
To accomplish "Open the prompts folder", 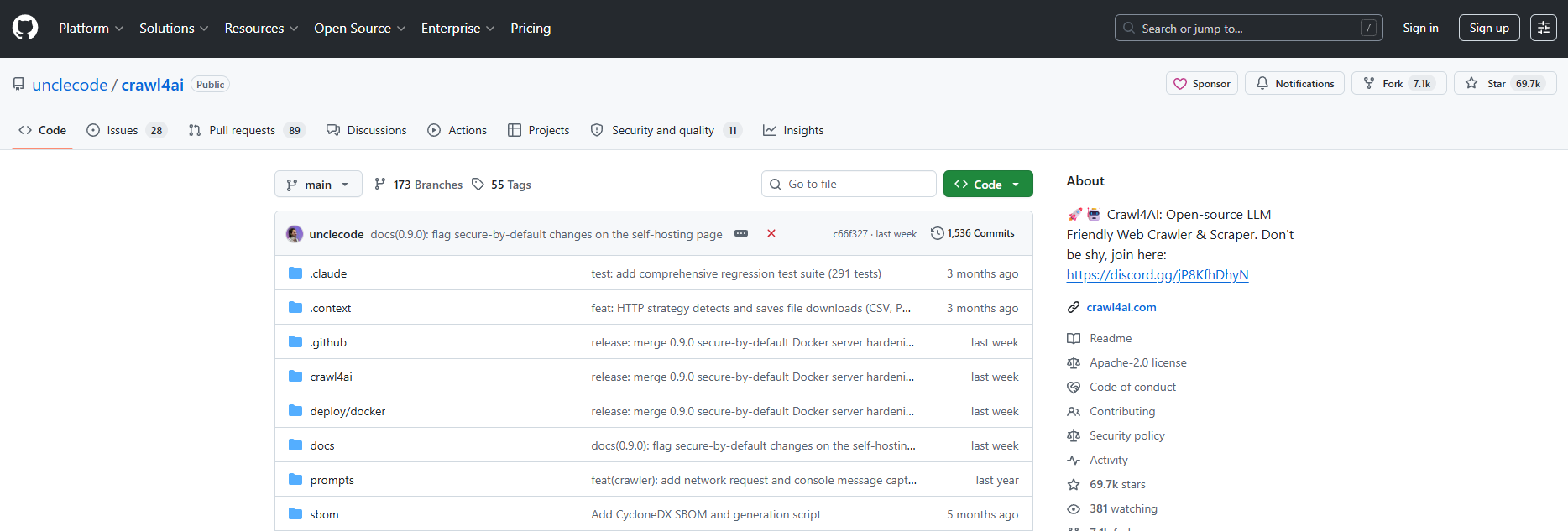I will pyautogui.click(x=332, y=480).
